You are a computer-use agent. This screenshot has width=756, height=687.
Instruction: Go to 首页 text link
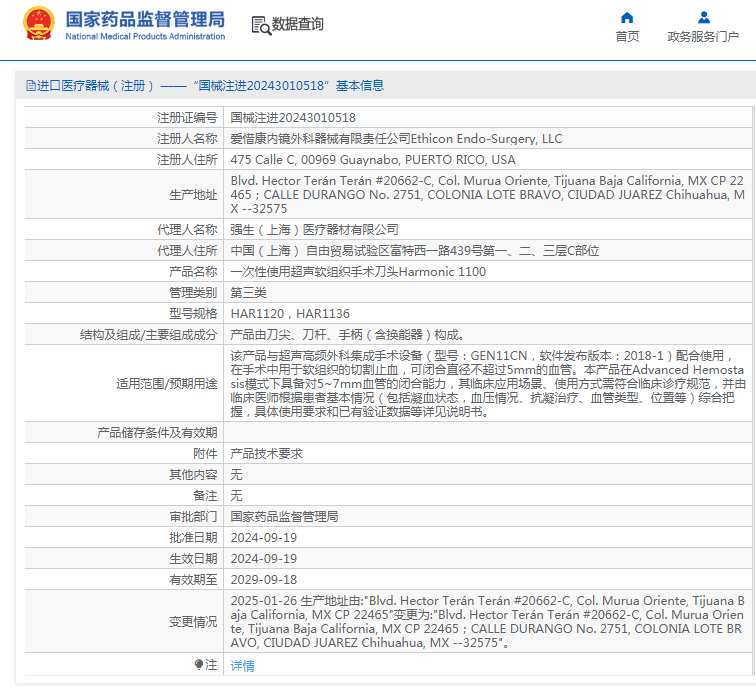point(627,37)
